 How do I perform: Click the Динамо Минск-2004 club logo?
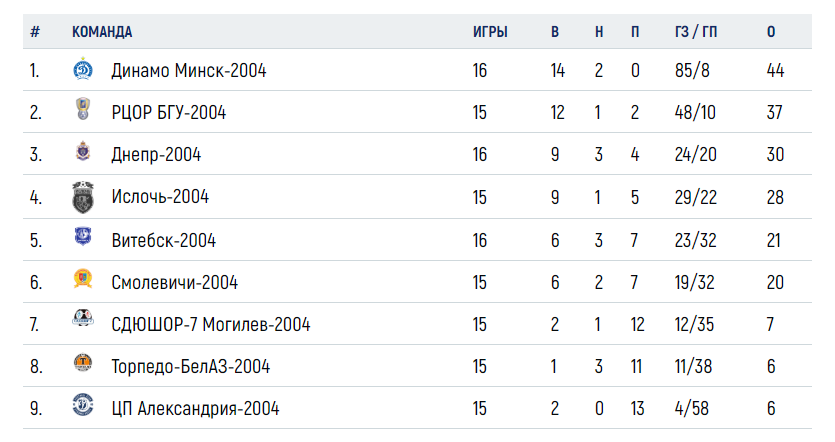click(83, 69)
